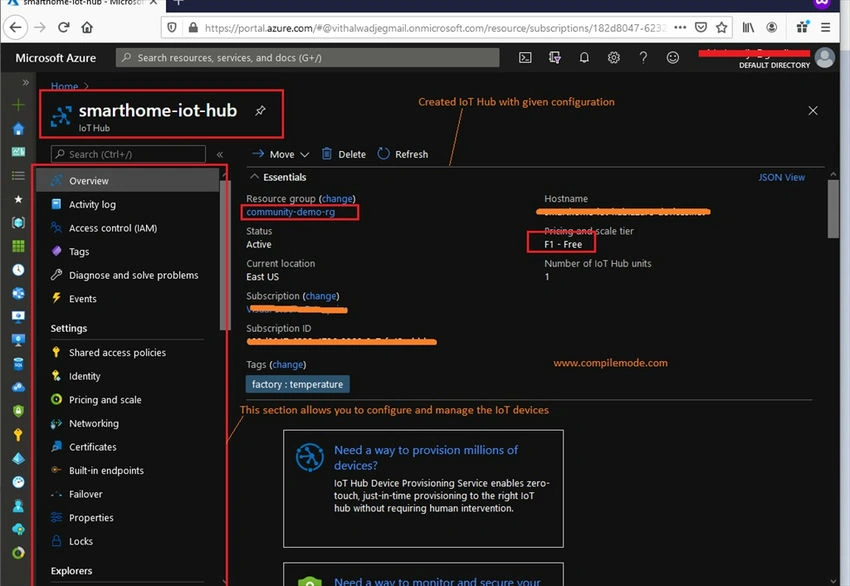Open All services list icon
The image size is (850, 586).
pyautogui.click(x=18, y=175)
